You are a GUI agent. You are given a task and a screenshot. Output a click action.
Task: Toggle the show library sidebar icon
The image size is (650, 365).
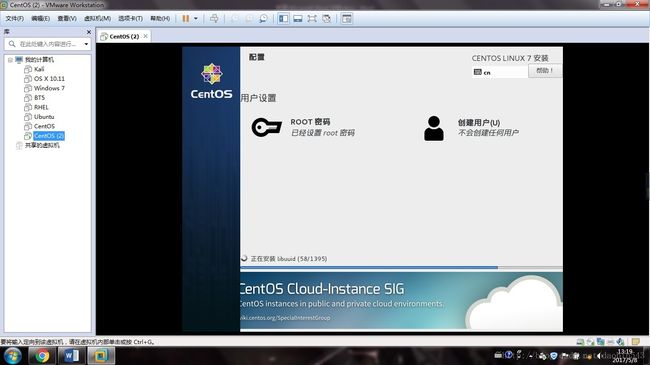(284, 19)
